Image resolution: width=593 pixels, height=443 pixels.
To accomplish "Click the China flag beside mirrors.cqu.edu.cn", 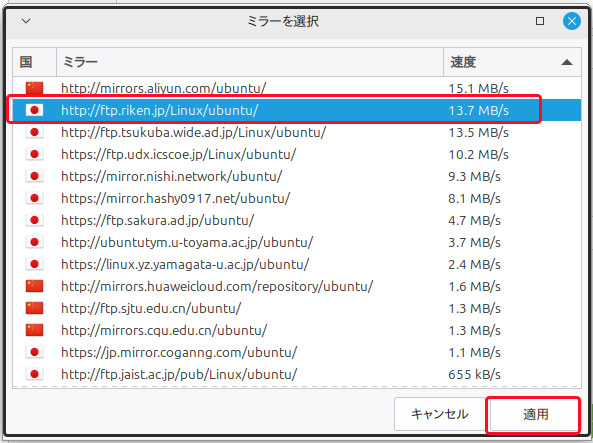I will (34, 330).
